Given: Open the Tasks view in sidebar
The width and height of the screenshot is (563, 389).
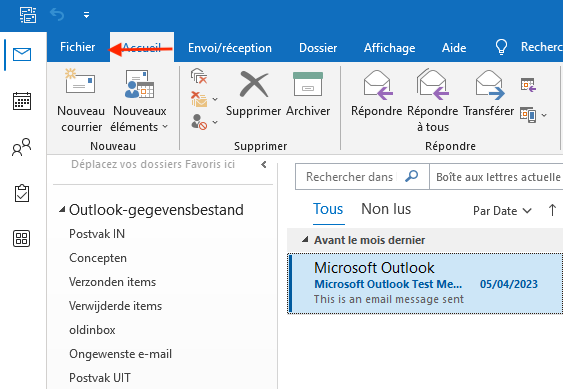Looking at the screenshot, I should (x=22, y=193).
